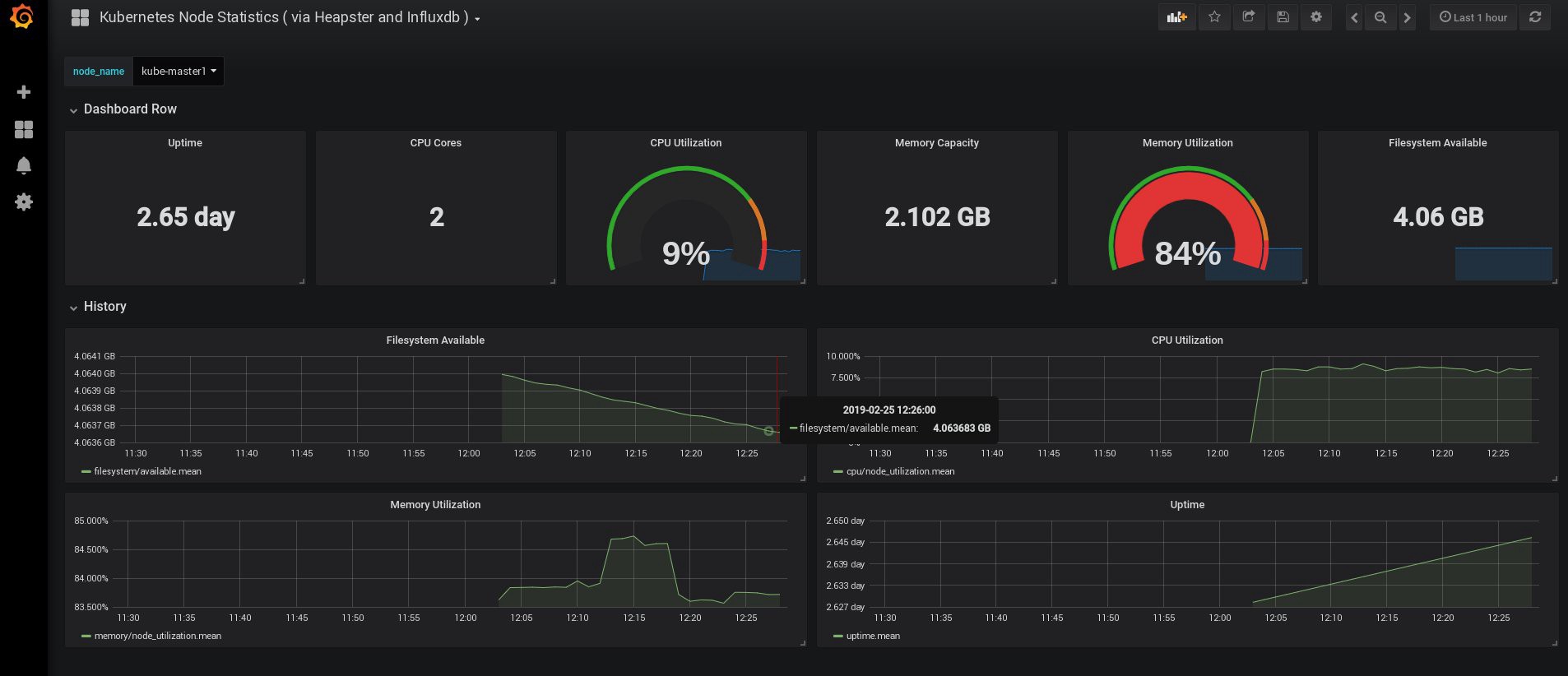This screenshot has height=676, width=1568.
Task: Click the 4.06 GB filesystem value
Action: pyautogui.click(x=1438, y=217)
